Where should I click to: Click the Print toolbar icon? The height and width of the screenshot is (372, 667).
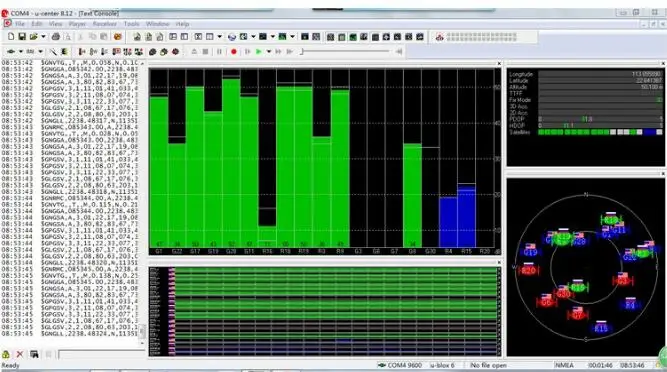click(56, 37)
